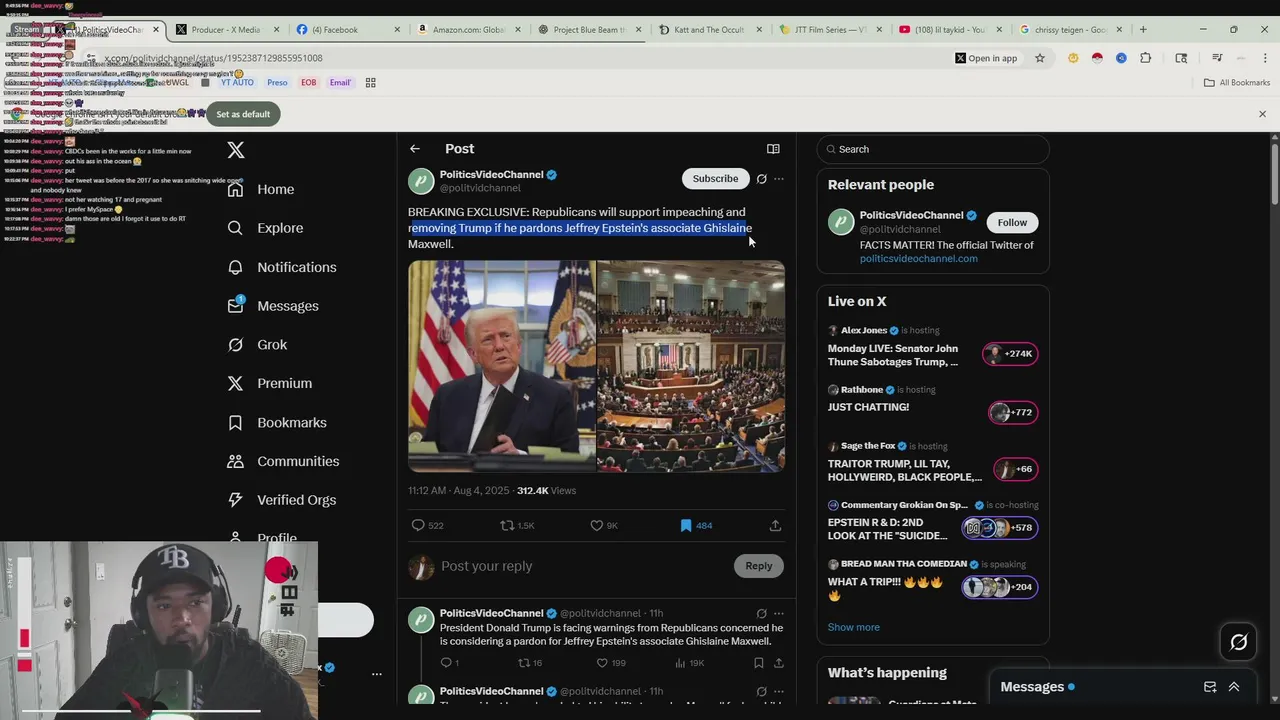This screenshot has height=720, width=1280.
Task: Join EPSTEIN R & D space +578
Action: 1000,528
